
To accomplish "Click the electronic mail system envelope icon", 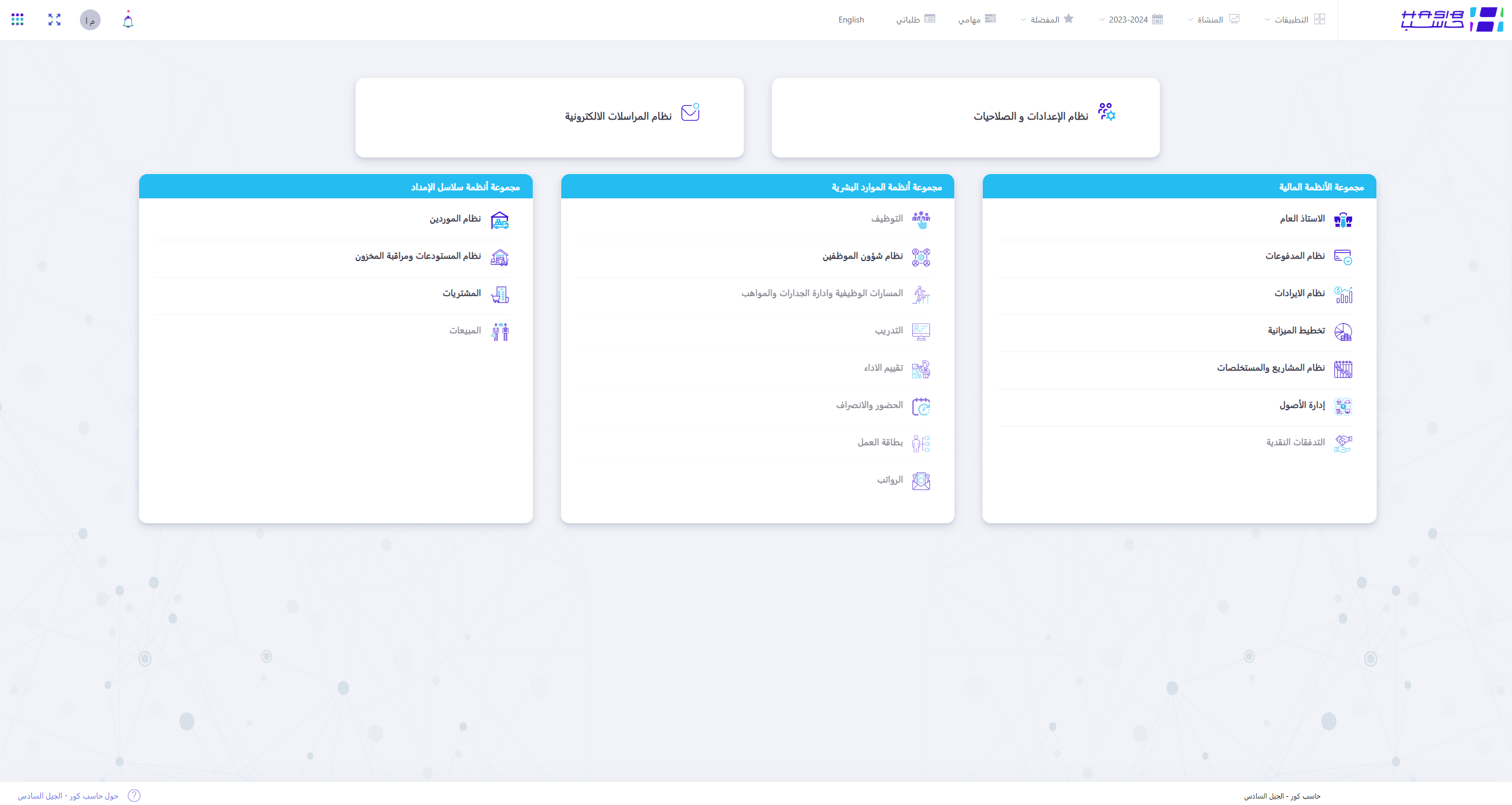I will pos(690,112).
